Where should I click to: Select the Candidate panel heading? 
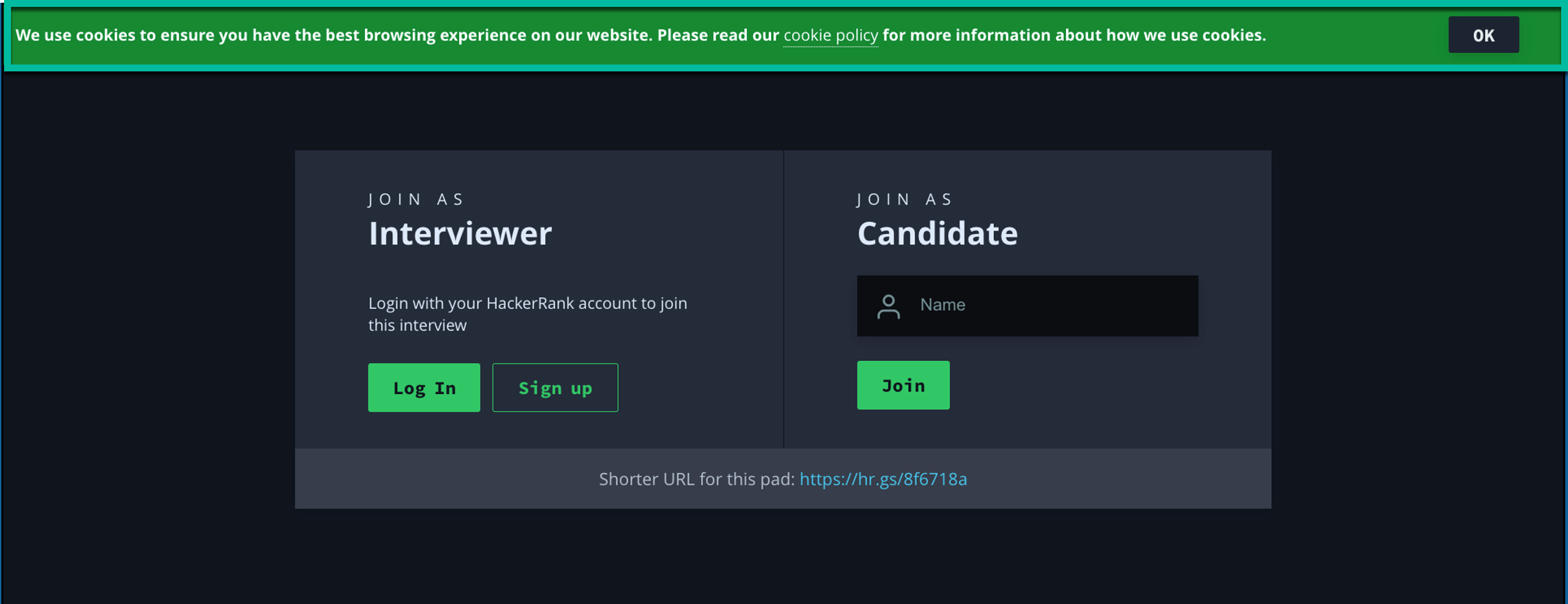point(937,233)
